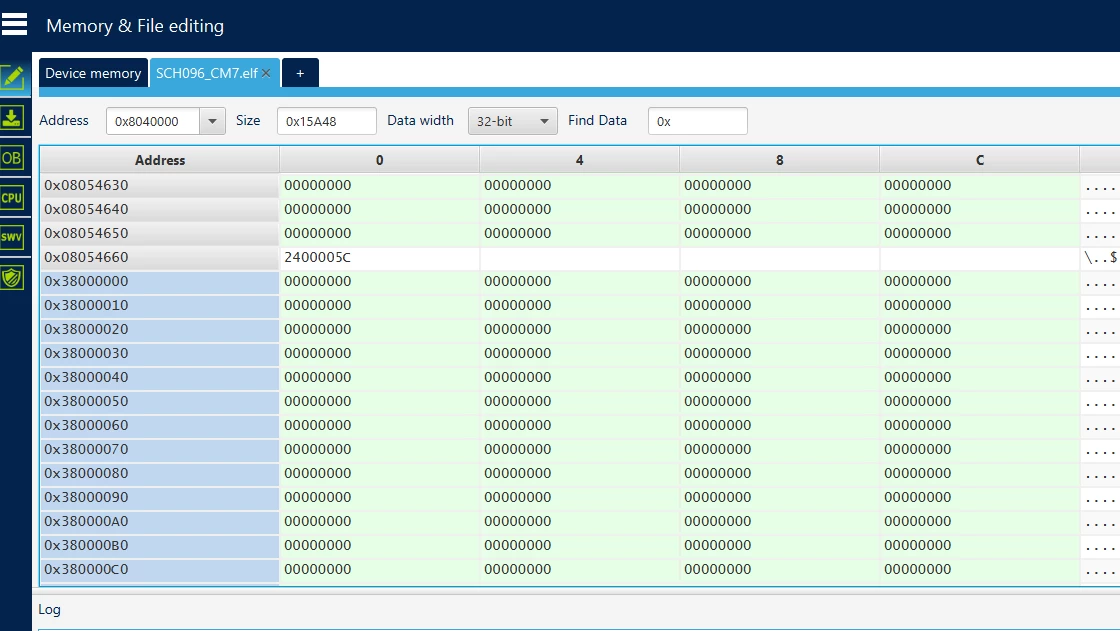Click the column C header
Viewport: 1120px width, 631px height.
(x=979, y=160)
